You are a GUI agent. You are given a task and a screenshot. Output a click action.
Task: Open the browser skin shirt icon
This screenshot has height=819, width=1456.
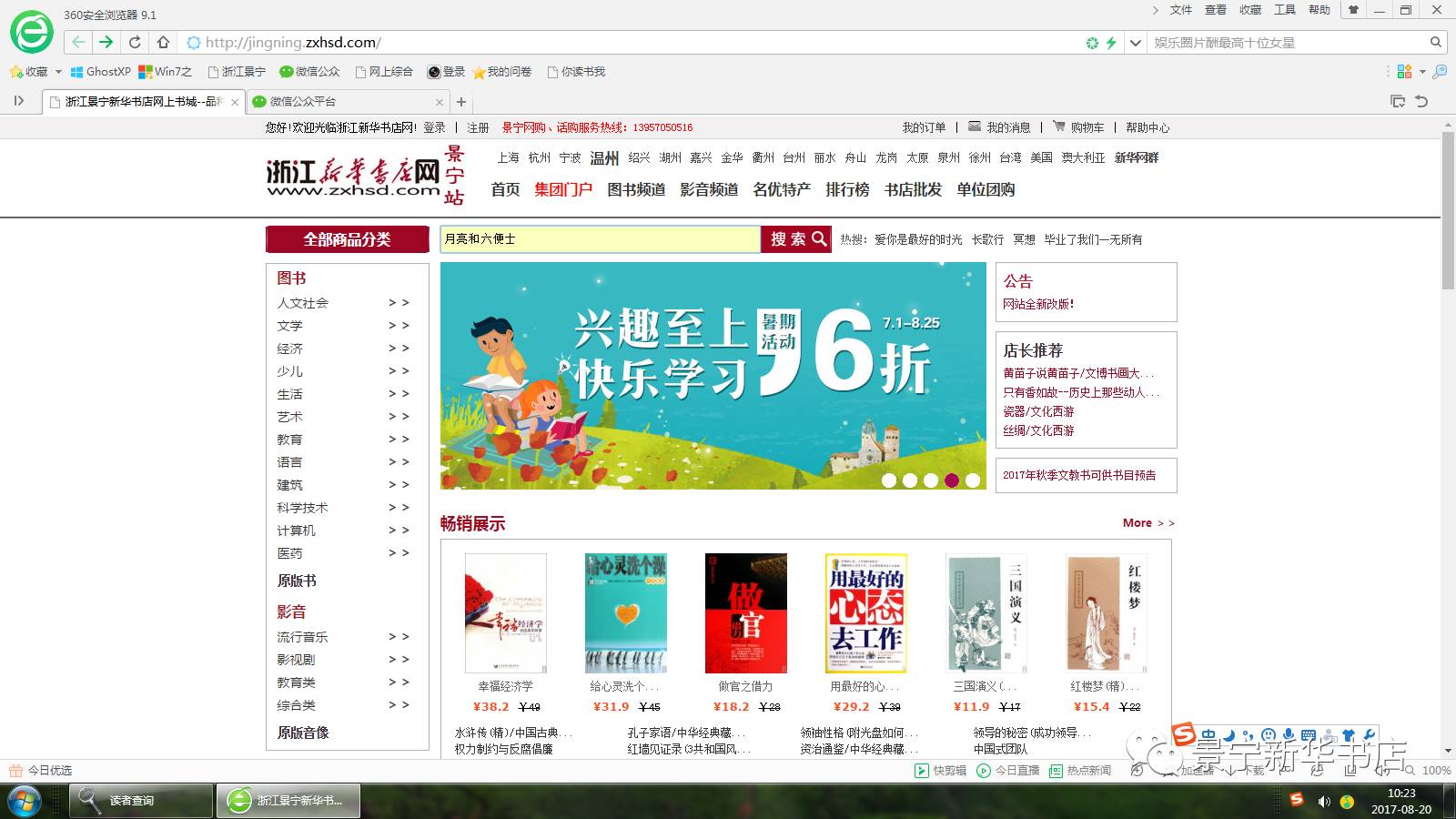pyautogui.click(x=1353, y=10)
